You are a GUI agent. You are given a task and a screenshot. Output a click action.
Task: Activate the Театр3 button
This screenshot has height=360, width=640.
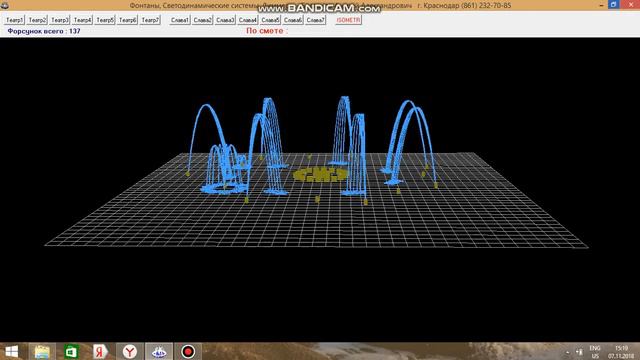(60, 20)
